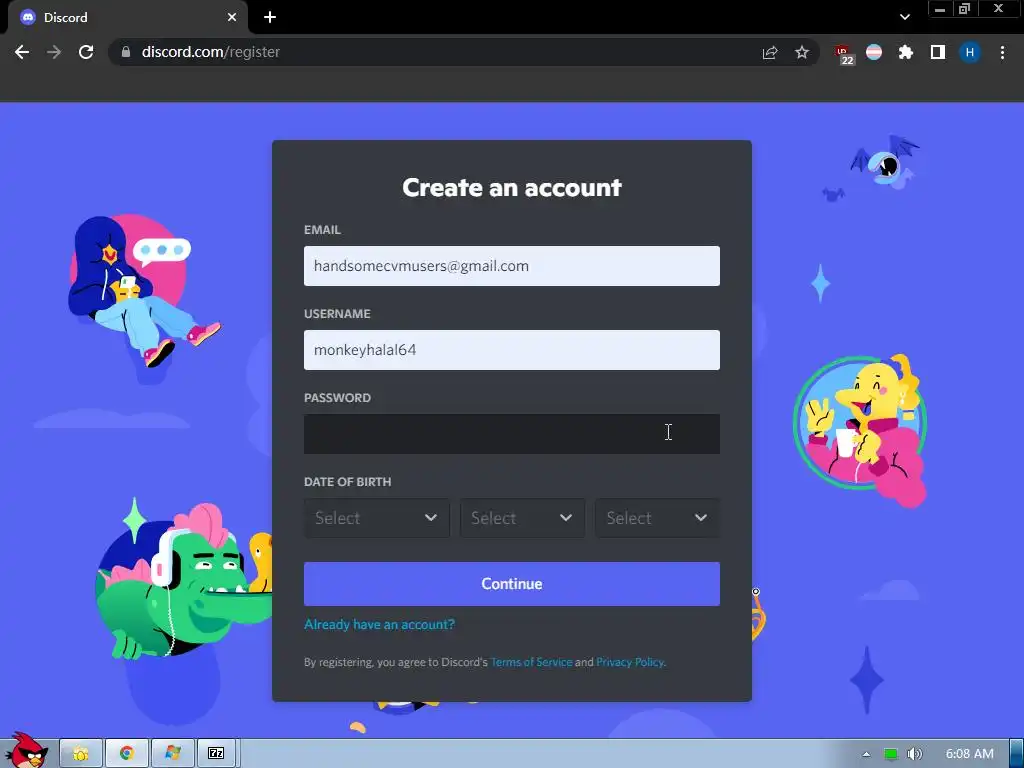1024x768 pixels.
Task: Open the last date of birth dropdown
Action: (658, 518)
